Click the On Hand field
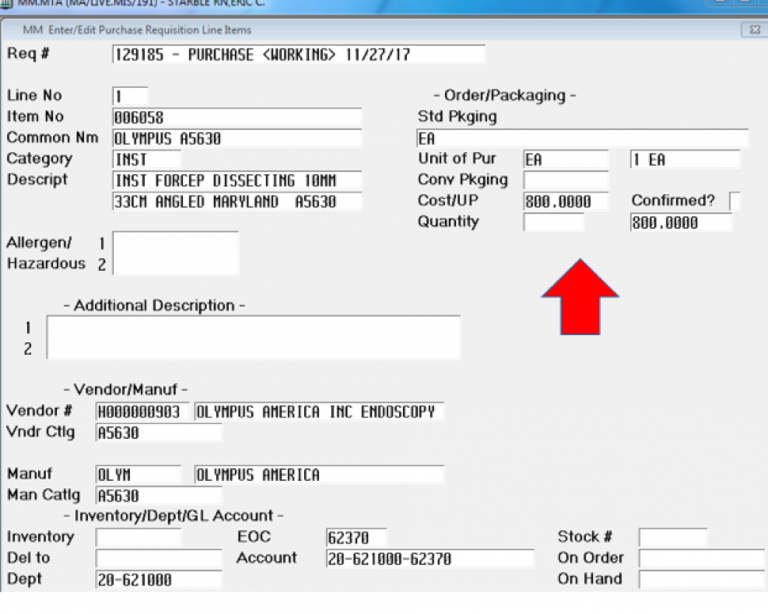The image size is (768, 614). pos(701,580)
